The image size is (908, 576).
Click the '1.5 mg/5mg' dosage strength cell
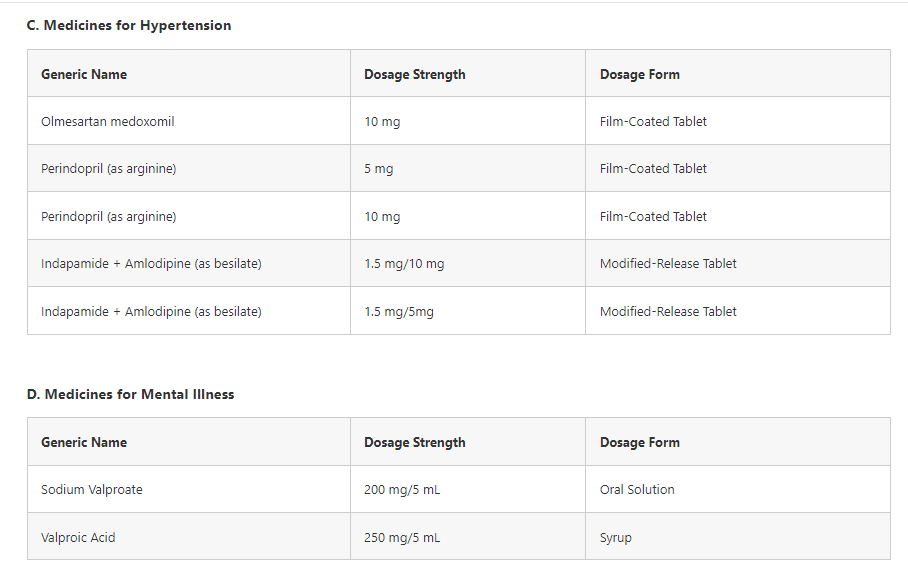tap(399, 311)
